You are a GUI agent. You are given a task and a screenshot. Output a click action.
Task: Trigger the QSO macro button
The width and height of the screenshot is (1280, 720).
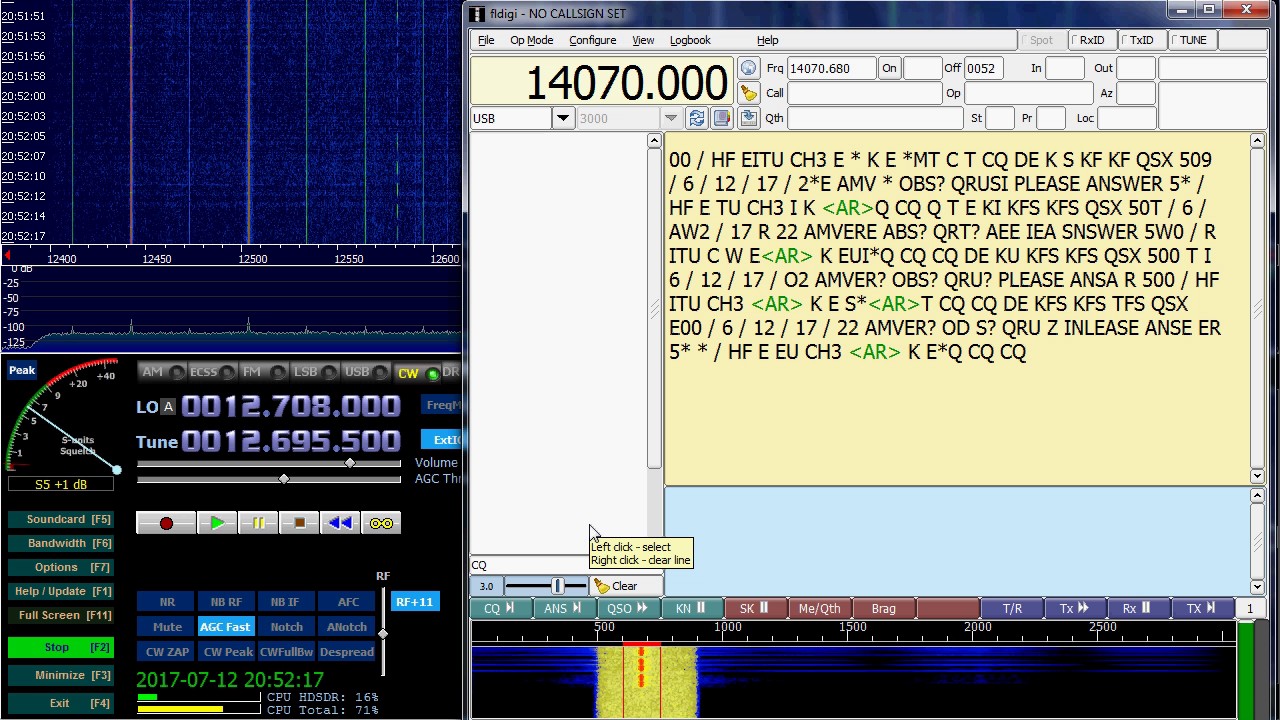(x=626, y=608)
